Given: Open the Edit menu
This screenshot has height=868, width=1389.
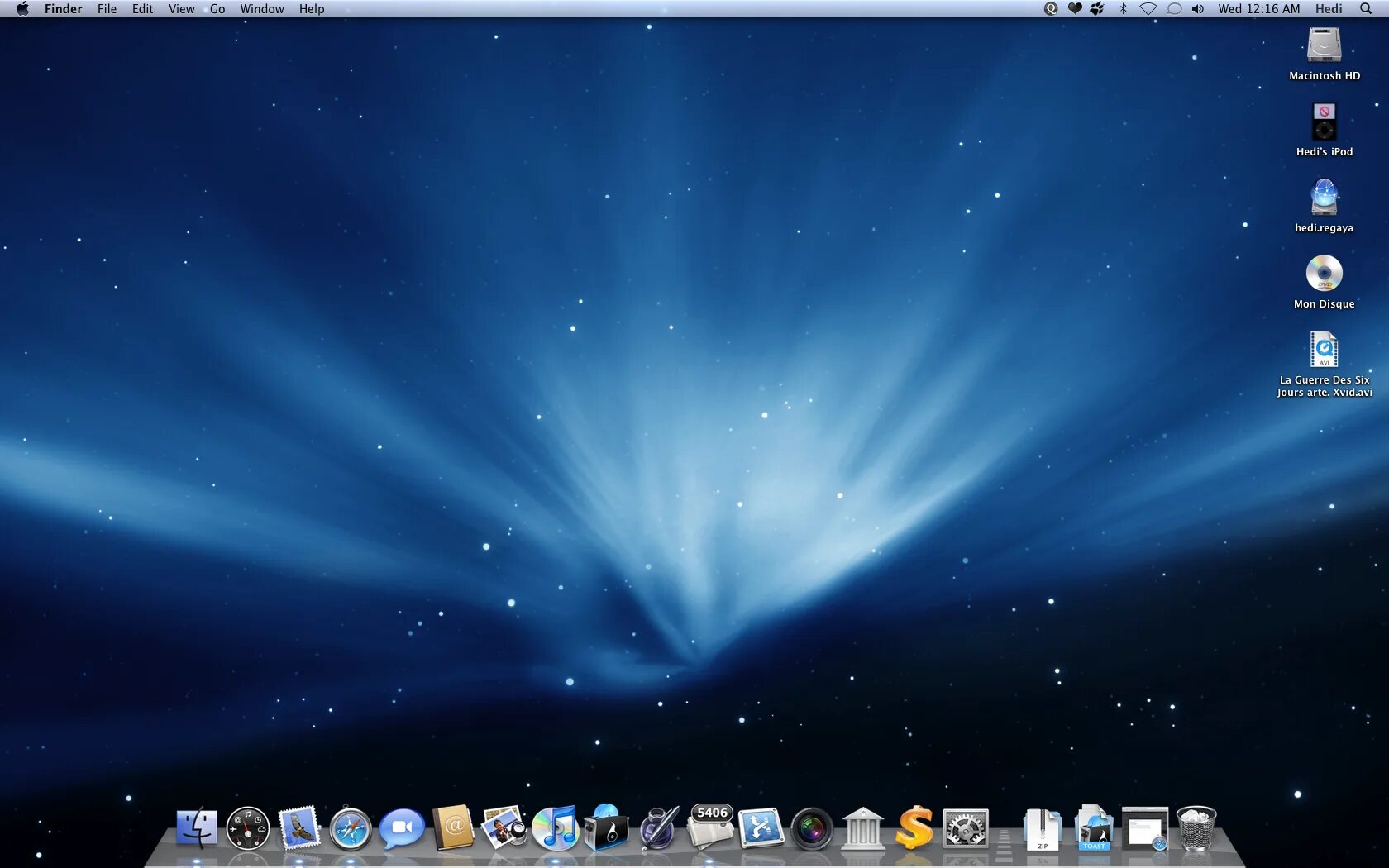Looking at the screenshot, I should [x=142, y=9].
